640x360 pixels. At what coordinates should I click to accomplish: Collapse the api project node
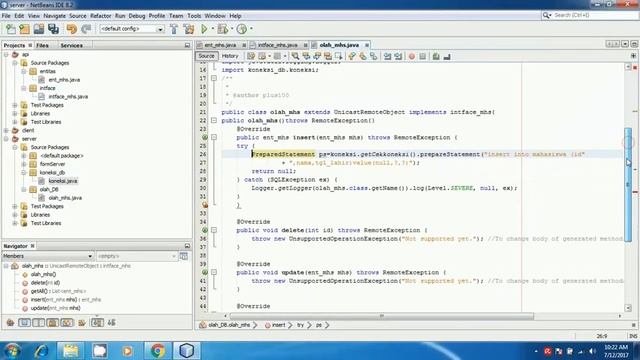pyautogui.click(x=6, y=54)
